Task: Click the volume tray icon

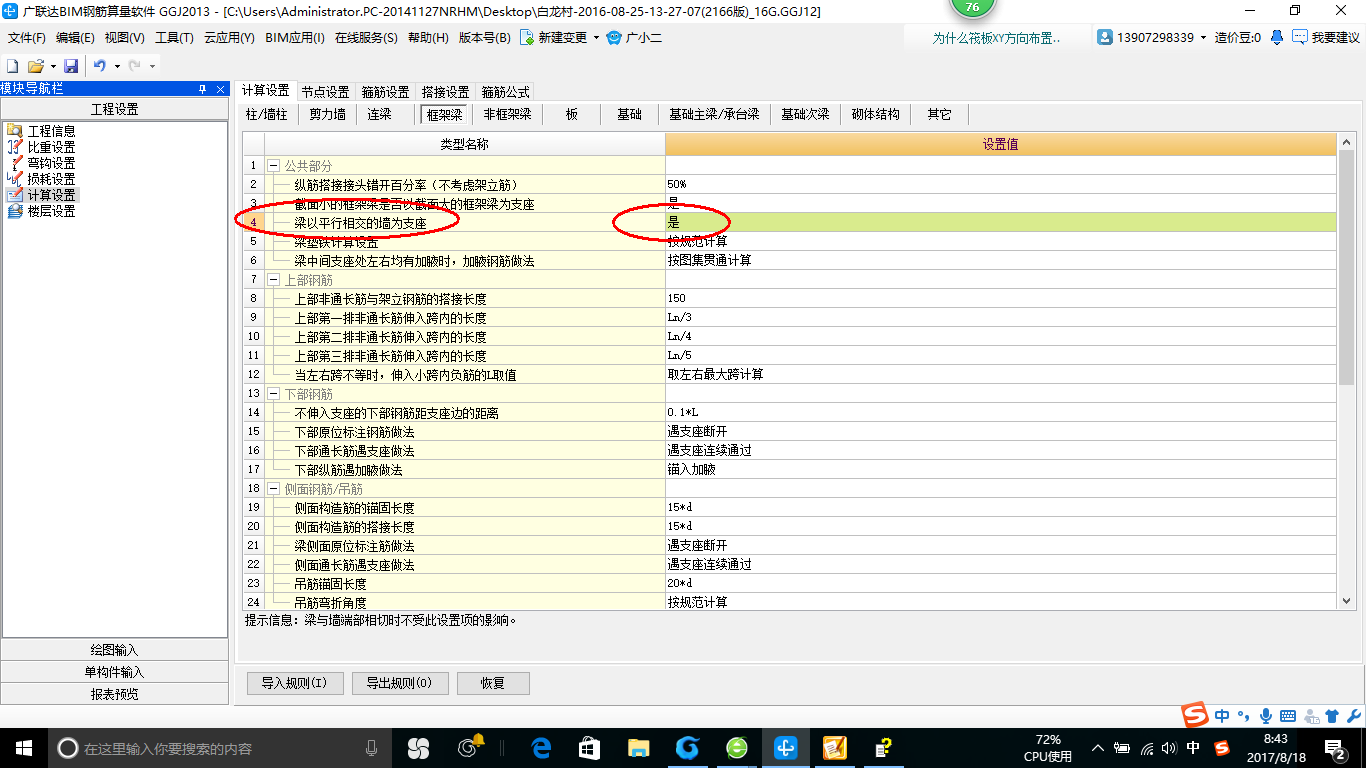Action: (1170, 748)
